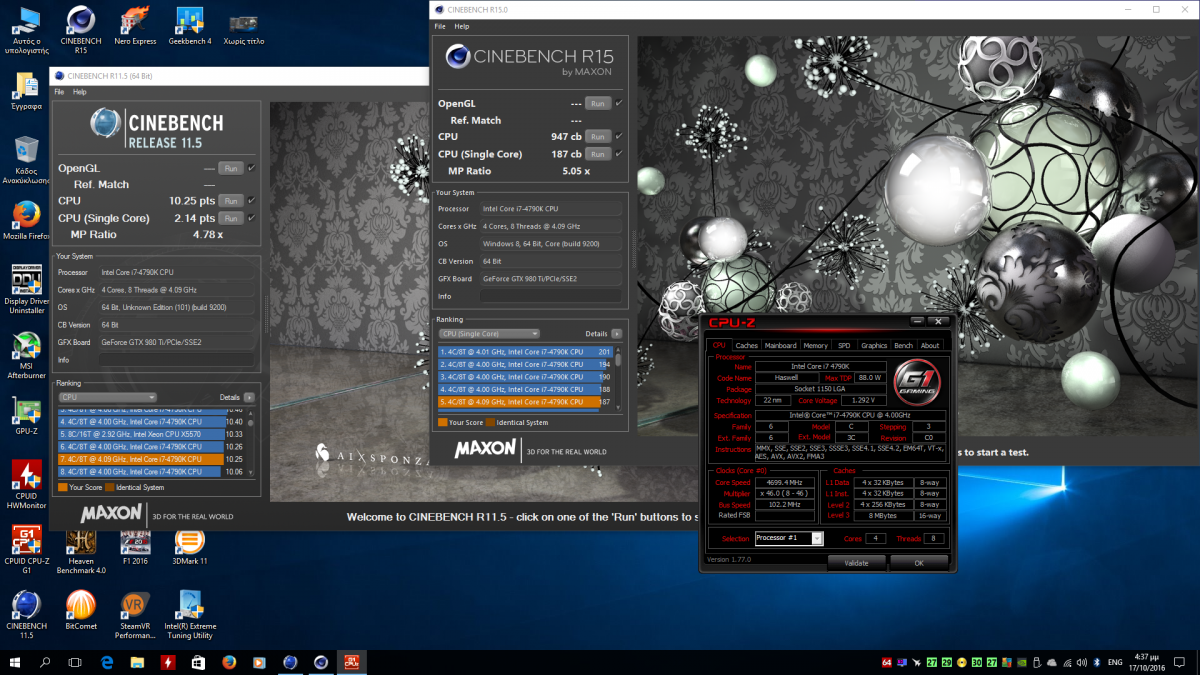Open Display Driver Uninstaller desktop icon
Screen dimensions: 1200x675
pyautogui.click(x=26, y=288)
